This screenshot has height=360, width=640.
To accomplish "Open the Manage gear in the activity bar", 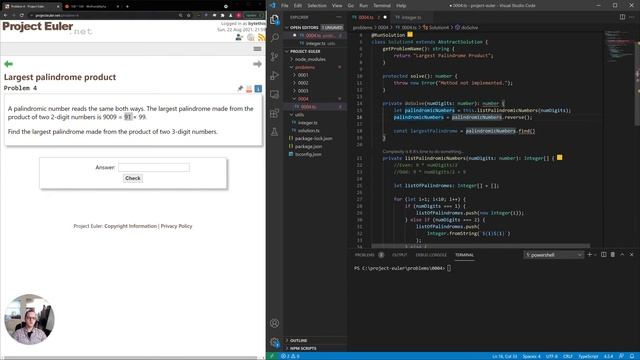I will (x=275, y=342).
